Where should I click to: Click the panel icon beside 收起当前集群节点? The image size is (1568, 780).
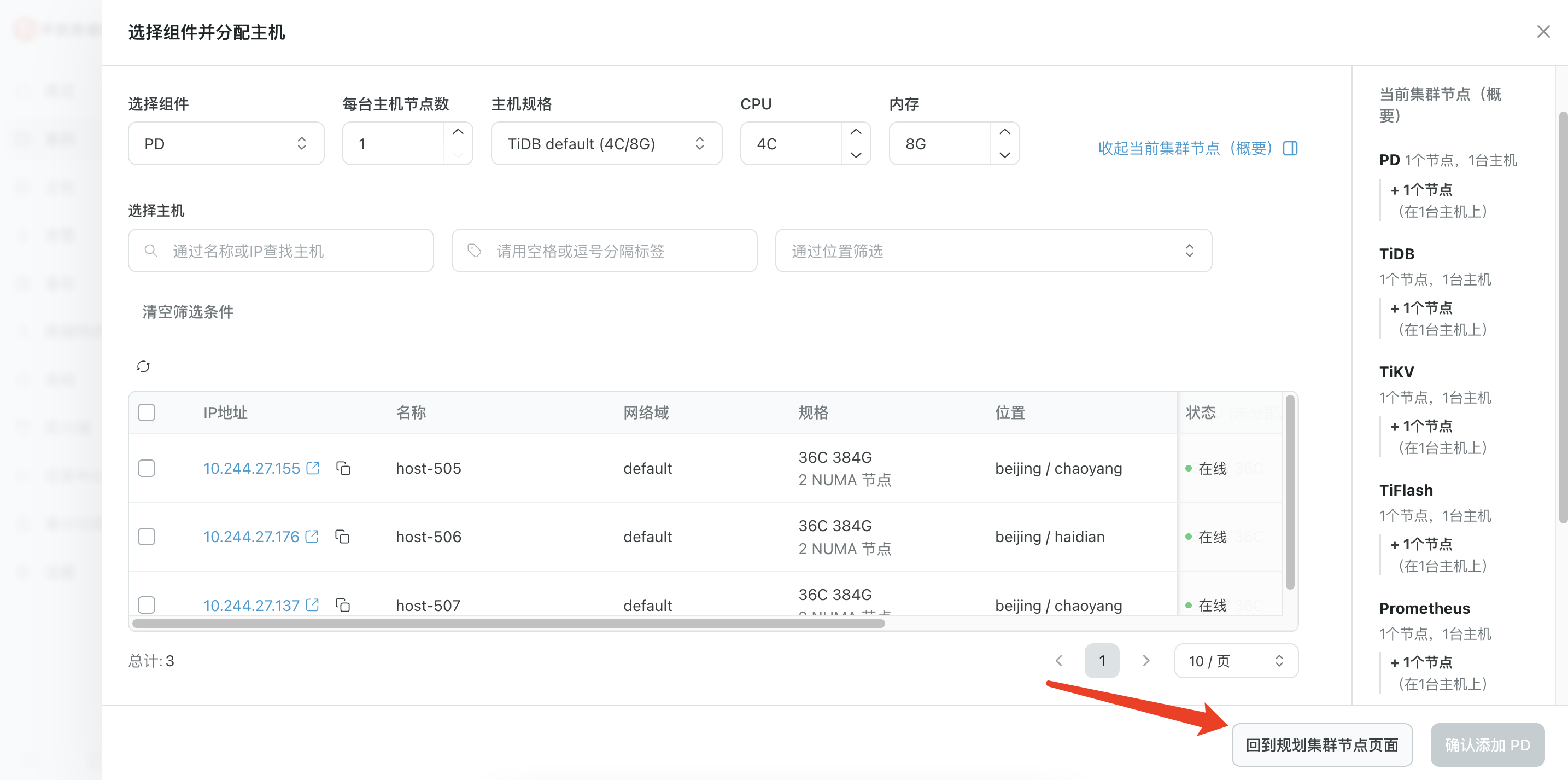(1290, 148)
